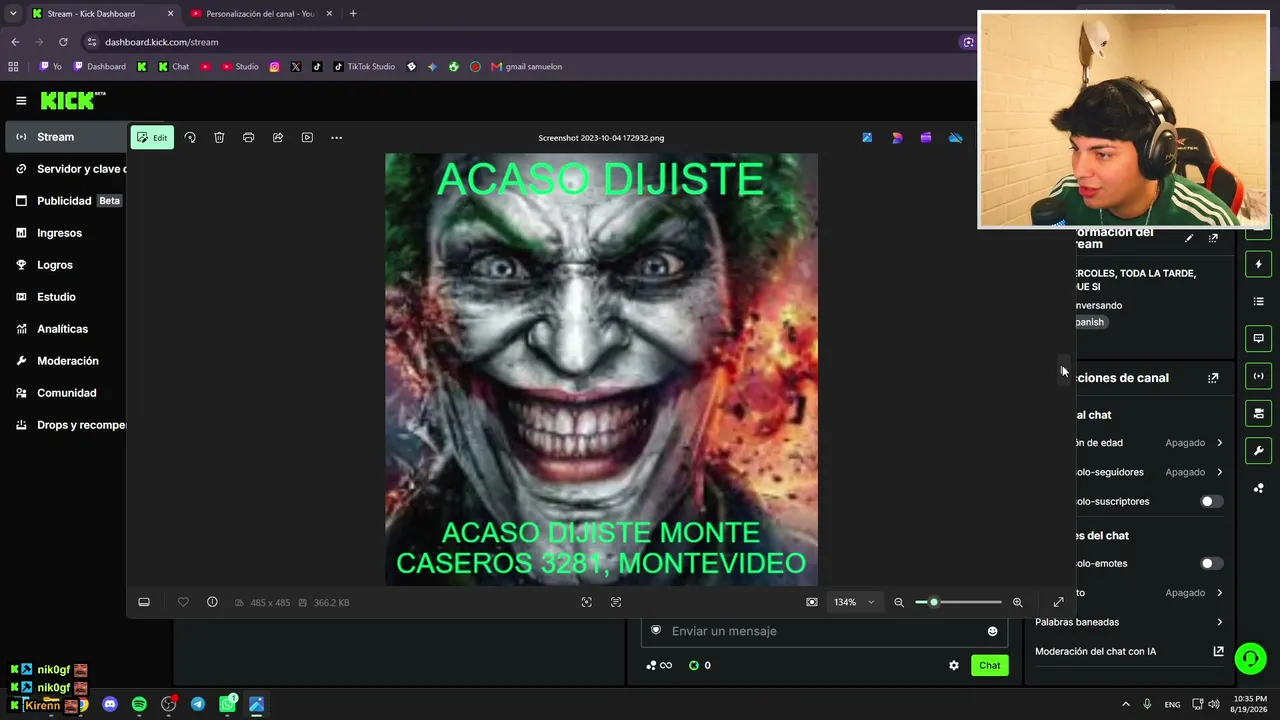
Task: Open Drops y recompensas in the sidebar
Action: pos(66,425)
